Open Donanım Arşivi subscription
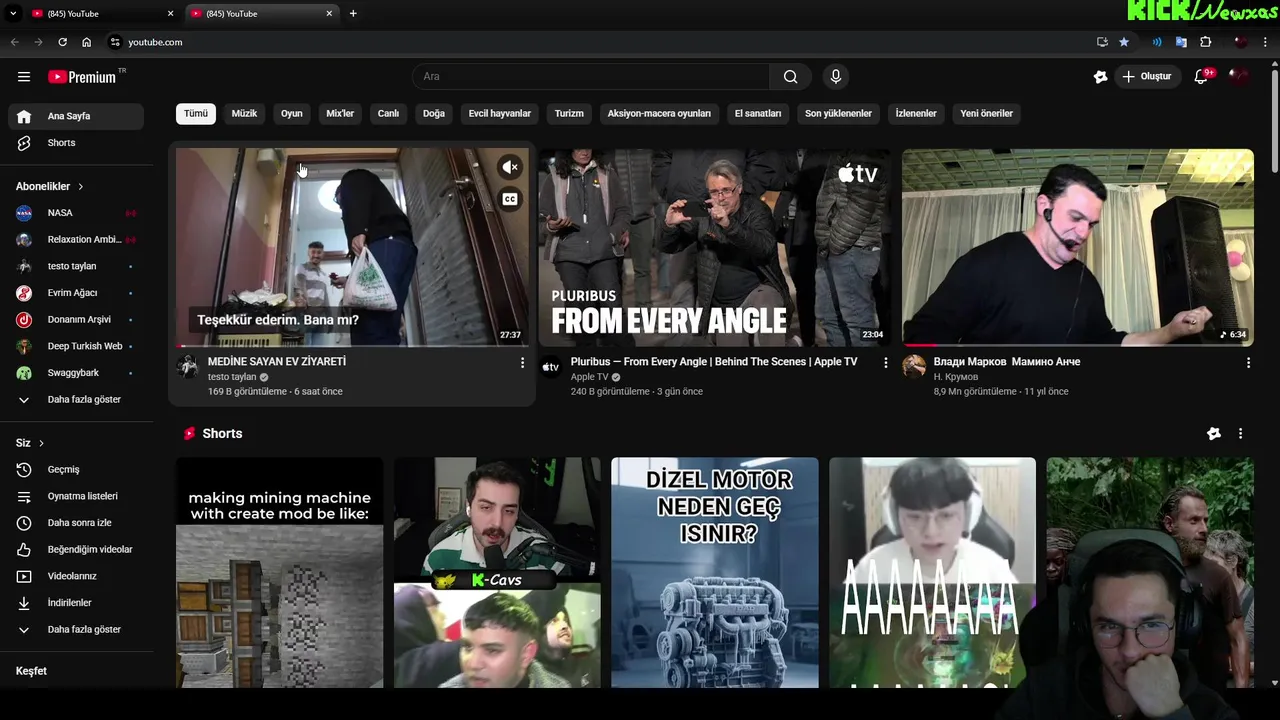The height and width of the screenshot is (720, 1280). pos(76,320)
